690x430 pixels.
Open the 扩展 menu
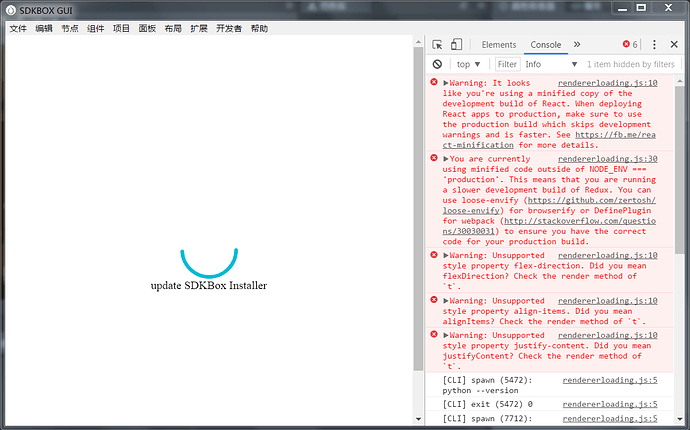[199, 29]
